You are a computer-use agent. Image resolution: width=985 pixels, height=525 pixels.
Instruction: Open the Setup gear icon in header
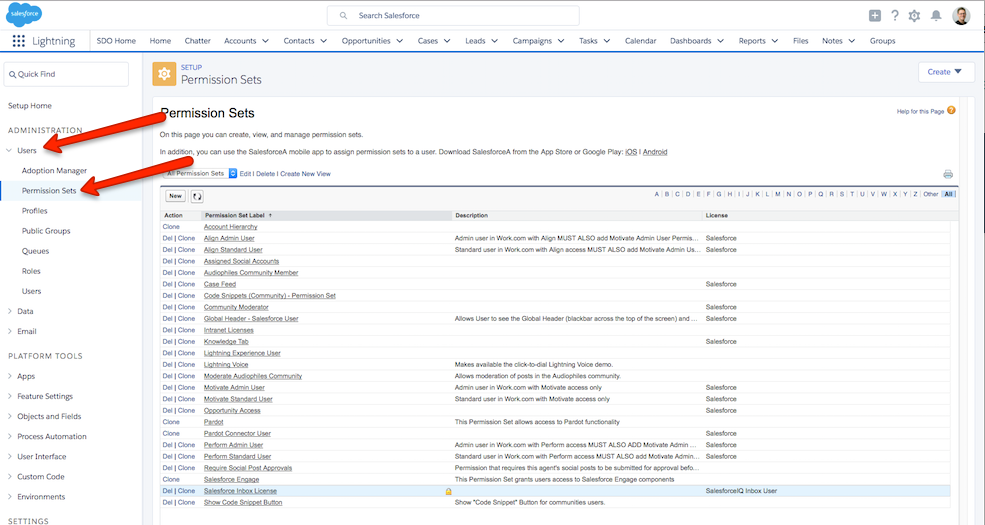click(914, 16)
